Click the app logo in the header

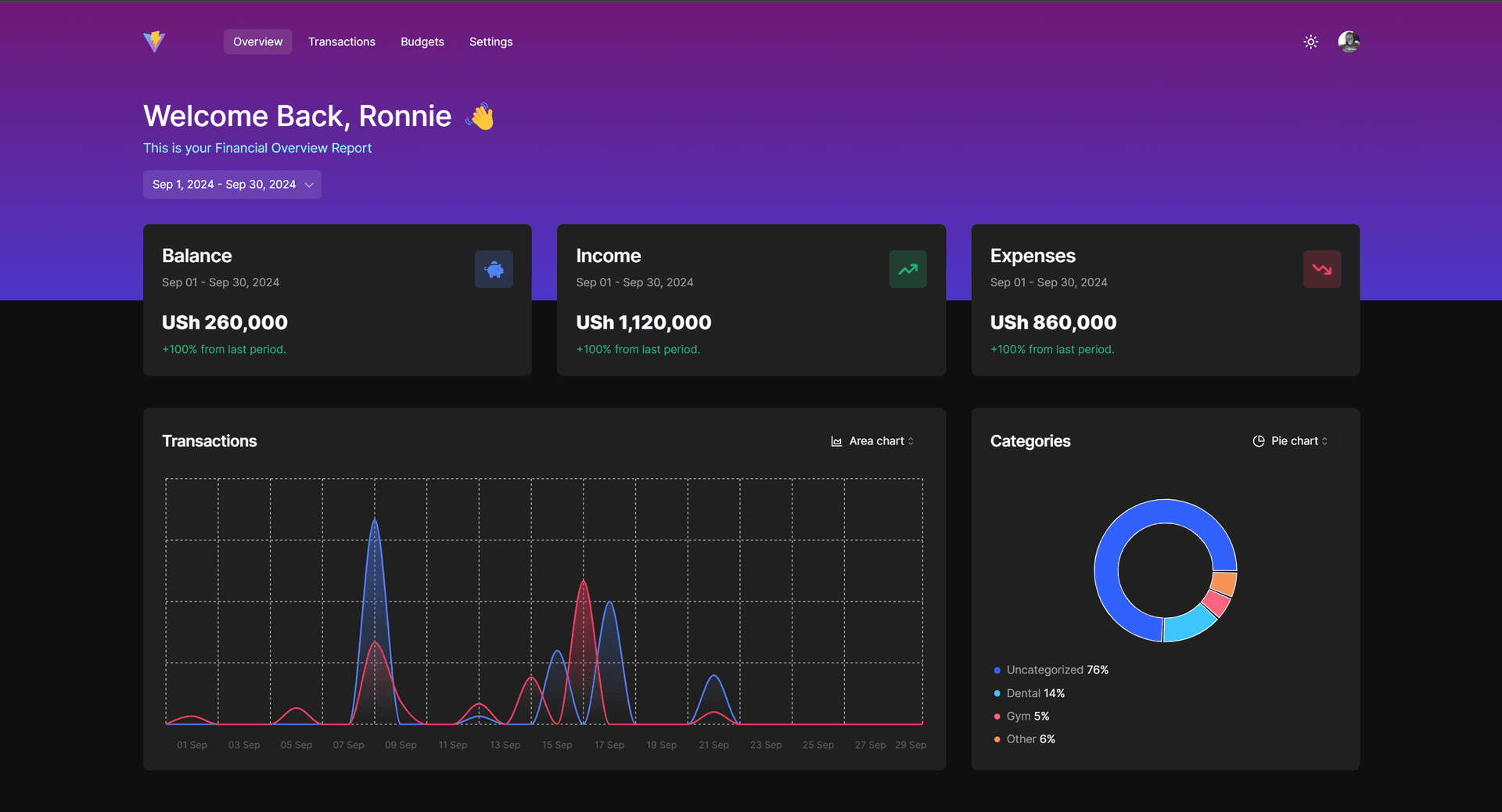coord(154,41)
